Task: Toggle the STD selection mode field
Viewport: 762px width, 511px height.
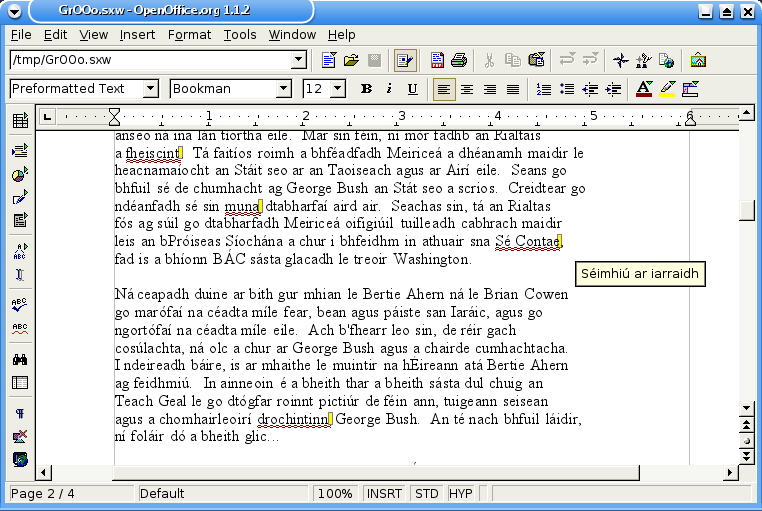Action: pyautogui.click(x=426, y=494)
